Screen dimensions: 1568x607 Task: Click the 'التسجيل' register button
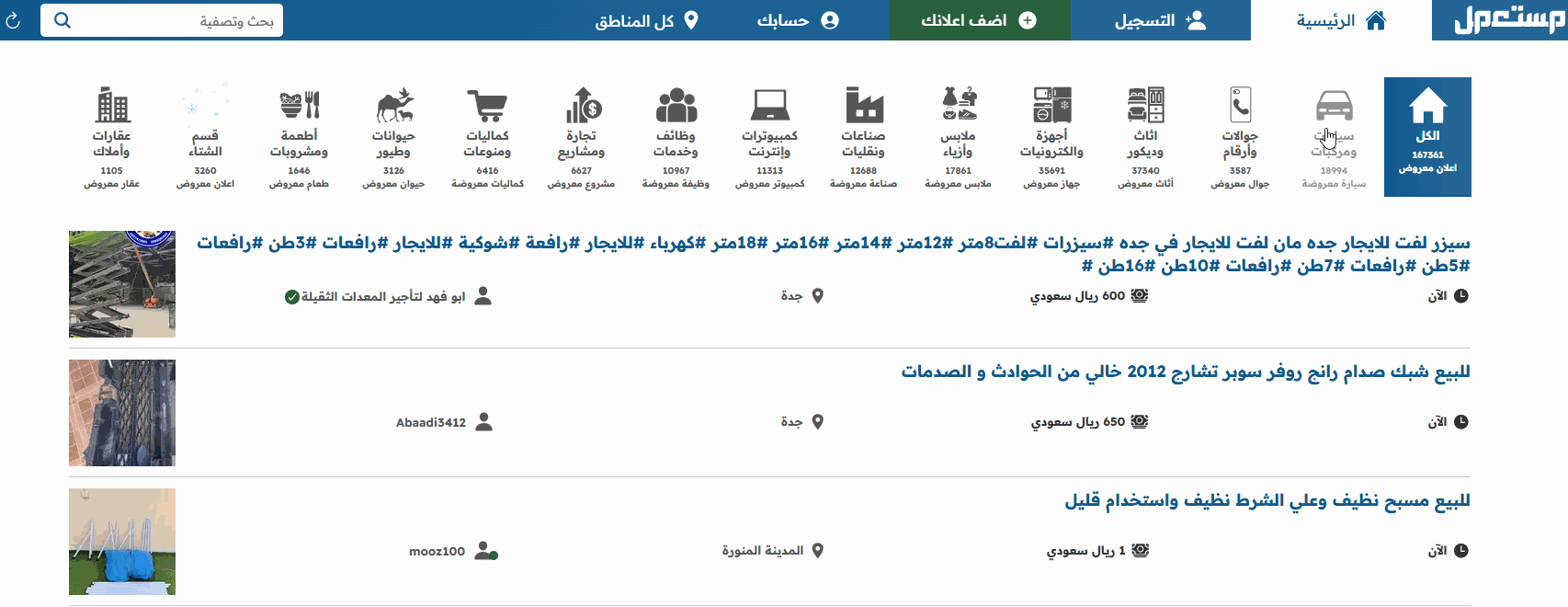1160,20
